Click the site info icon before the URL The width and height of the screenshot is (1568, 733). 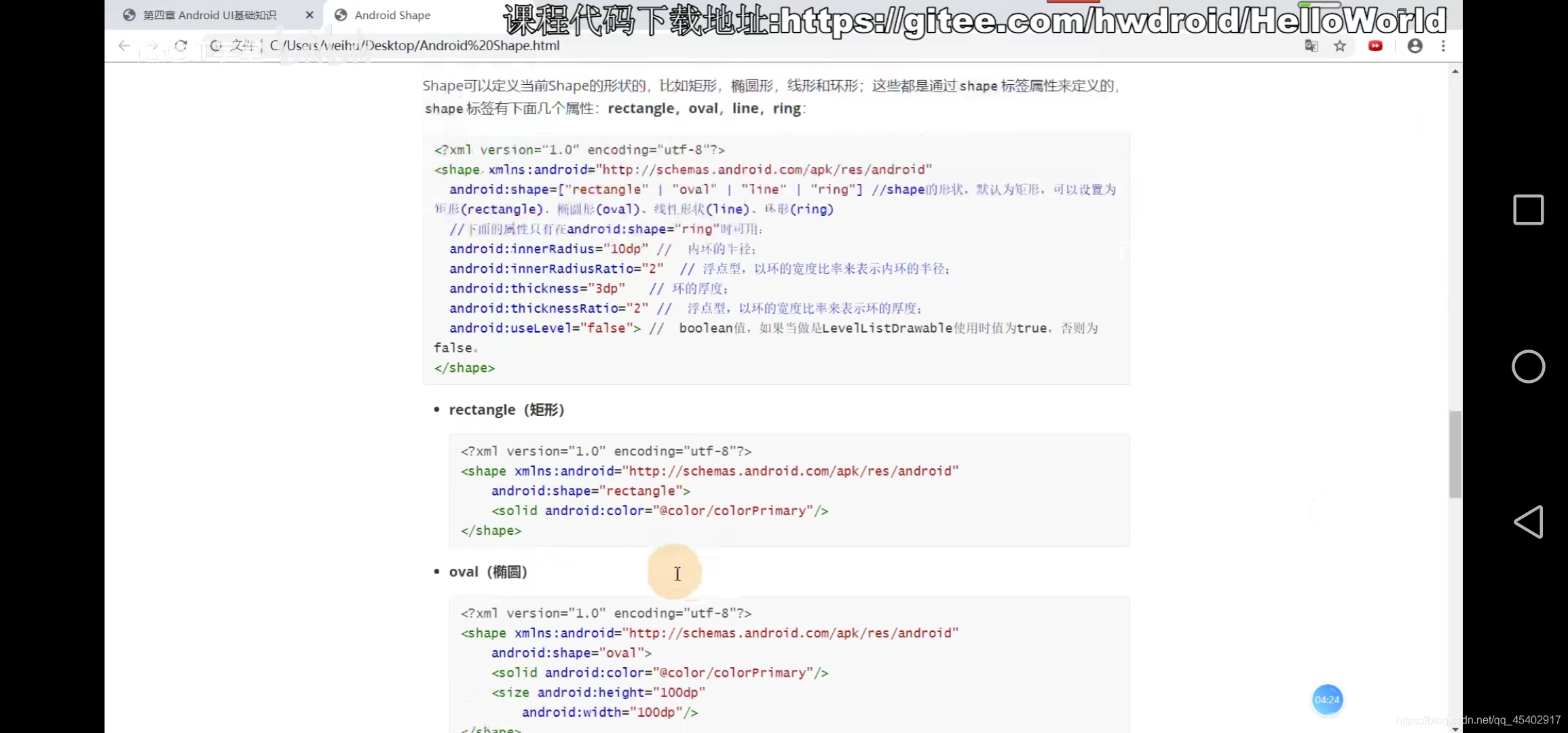coord(216,45)
